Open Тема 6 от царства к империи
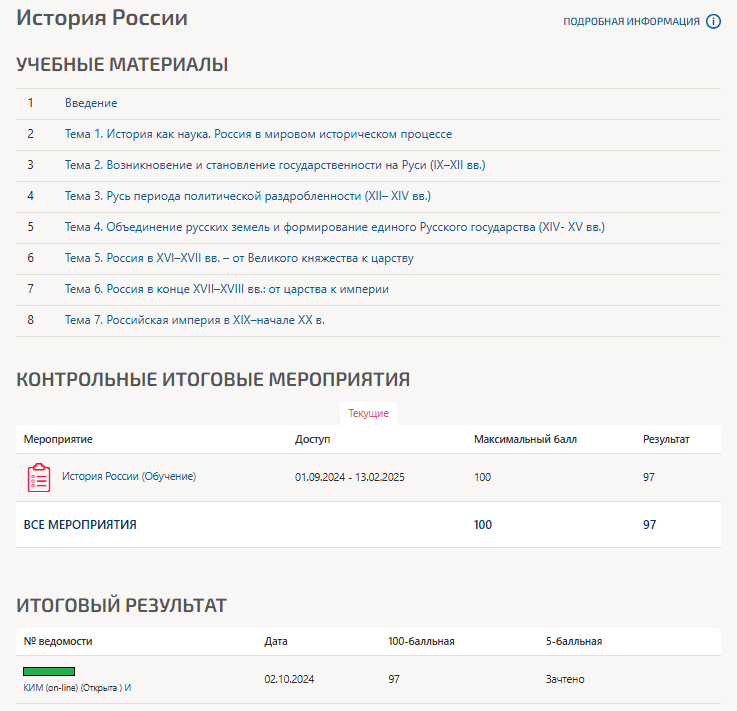Viewport: 737px width, 711px height. point(226,289)
